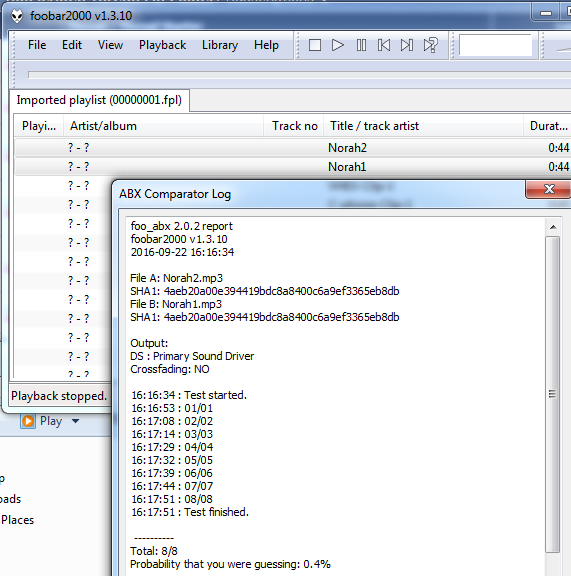This screenshot has width=571, height=576.
Task: Sort by the Track no column
Action: click(x=294, y=126)
